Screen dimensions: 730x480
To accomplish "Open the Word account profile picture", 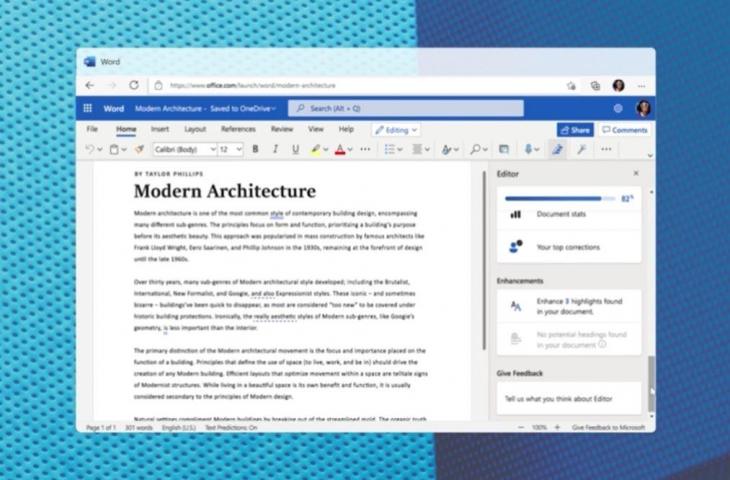I will 643,108.
